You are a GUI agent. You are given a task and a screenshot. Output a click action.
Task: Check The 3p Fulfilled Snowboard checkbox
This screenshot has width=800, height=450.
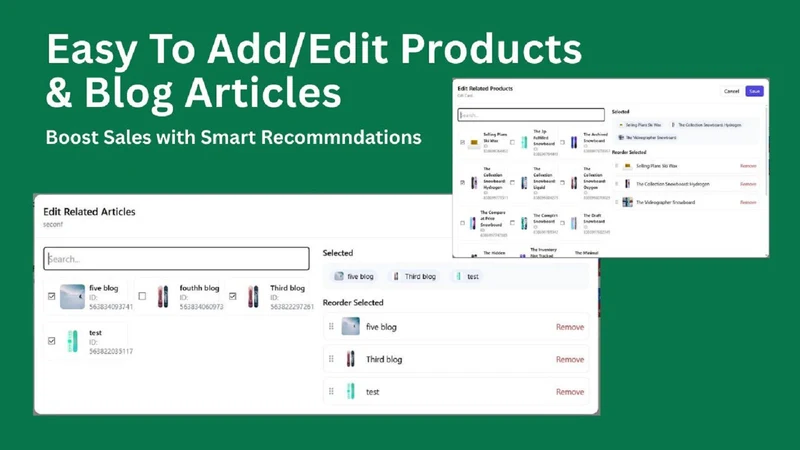tap(512, 142)
